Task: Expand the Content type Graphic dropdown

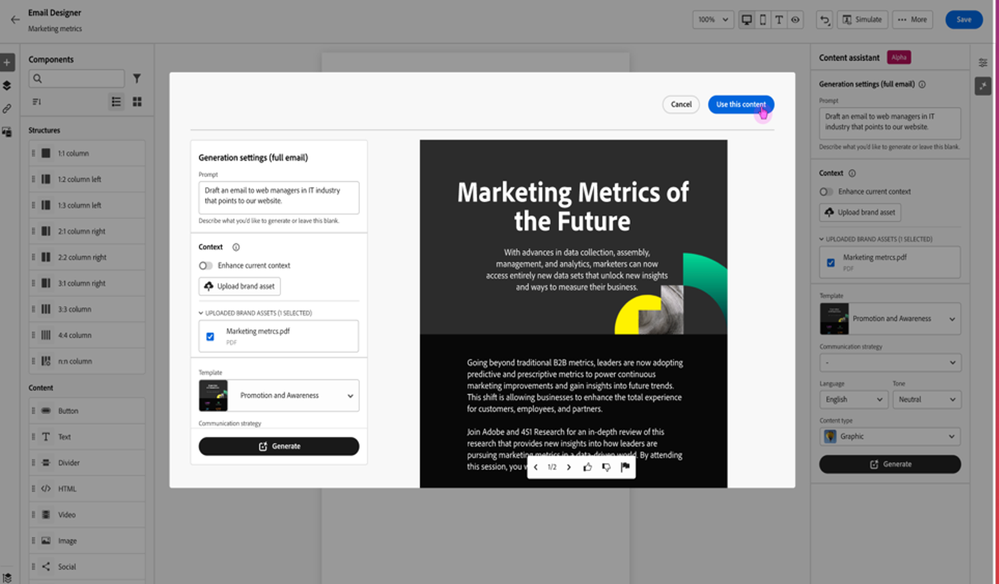Action: coord(889,436)
